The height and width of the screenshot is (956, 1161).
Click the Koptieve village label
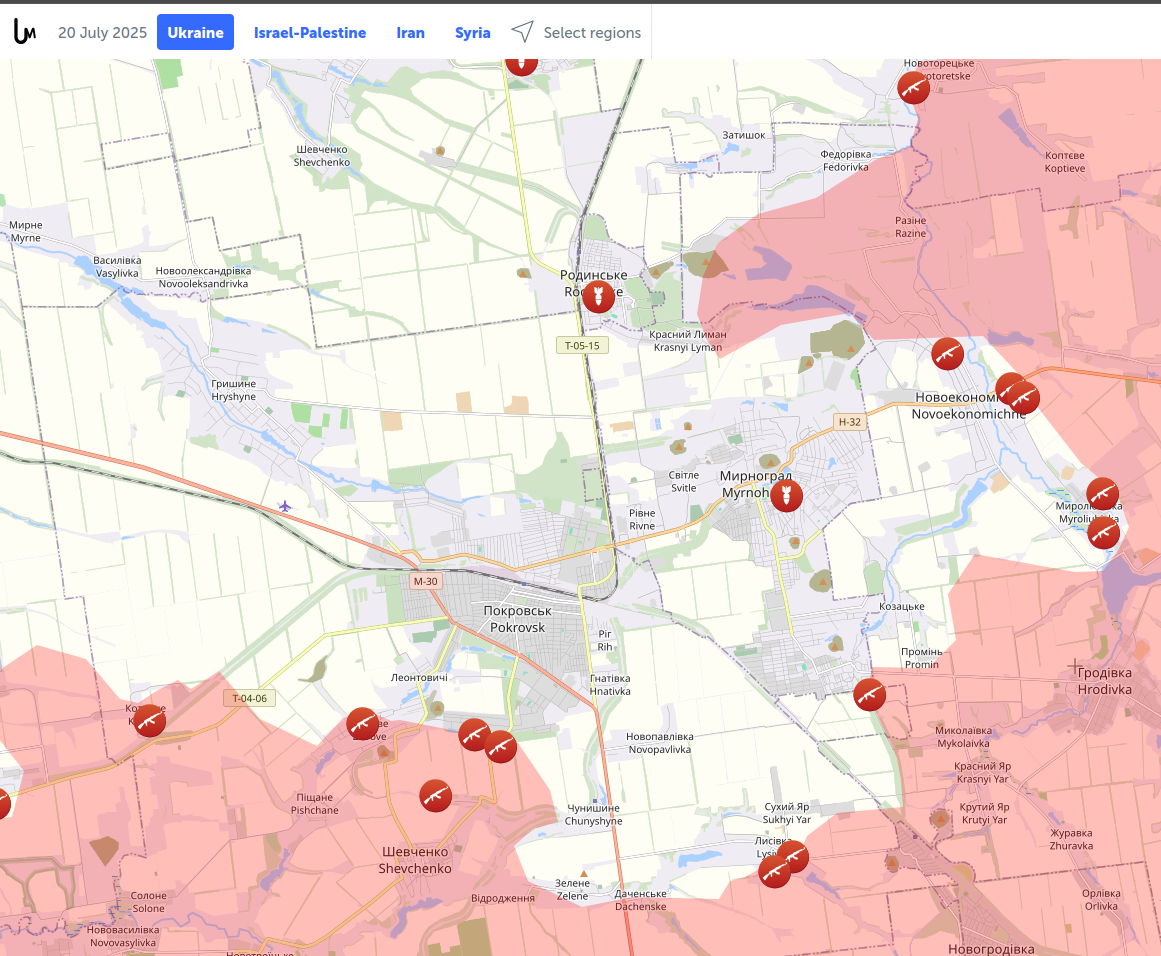pos(1065,162)
